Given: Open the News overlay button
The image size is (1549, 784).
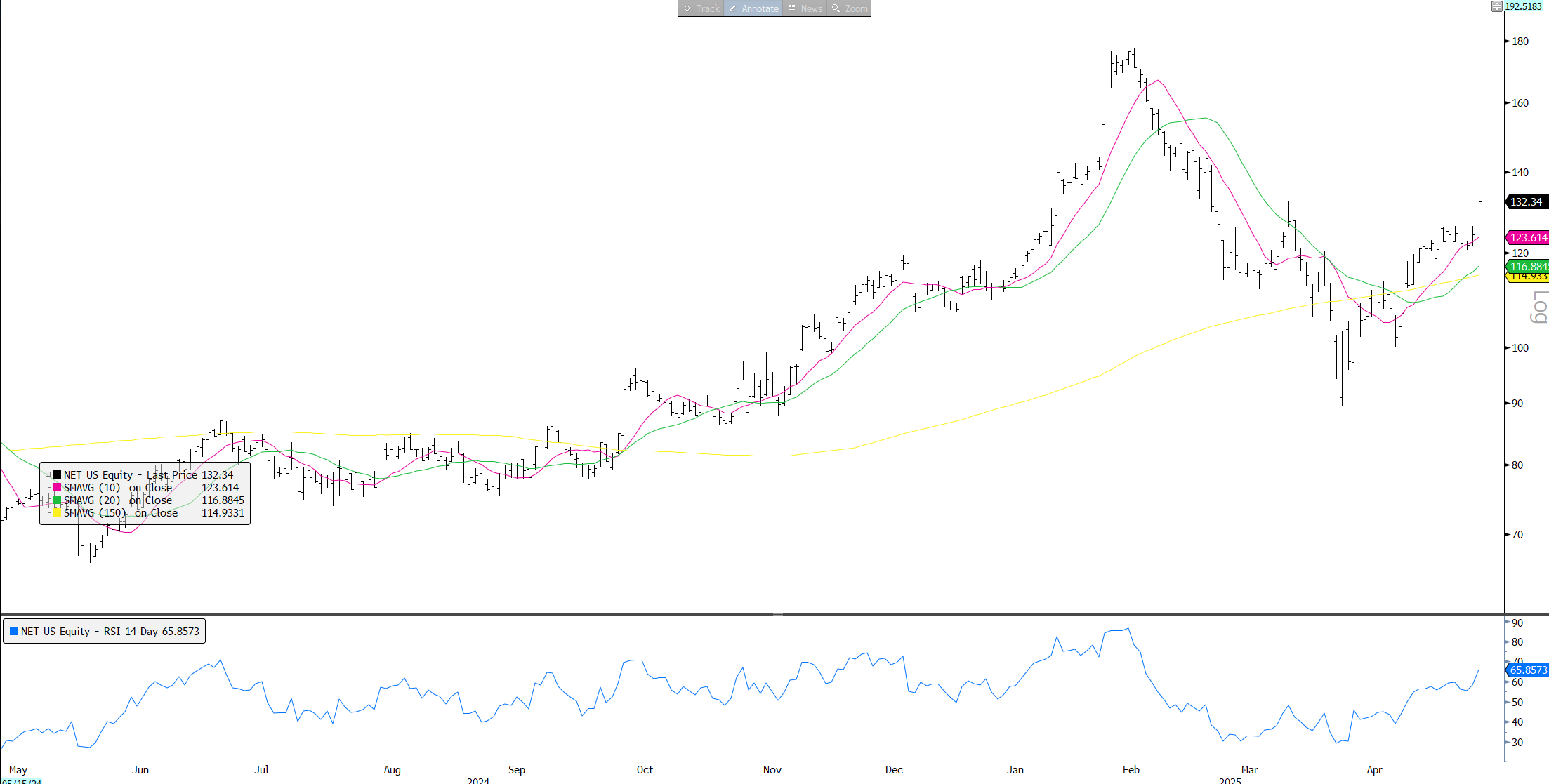Looking at the screenshot, I should (805, 8).
